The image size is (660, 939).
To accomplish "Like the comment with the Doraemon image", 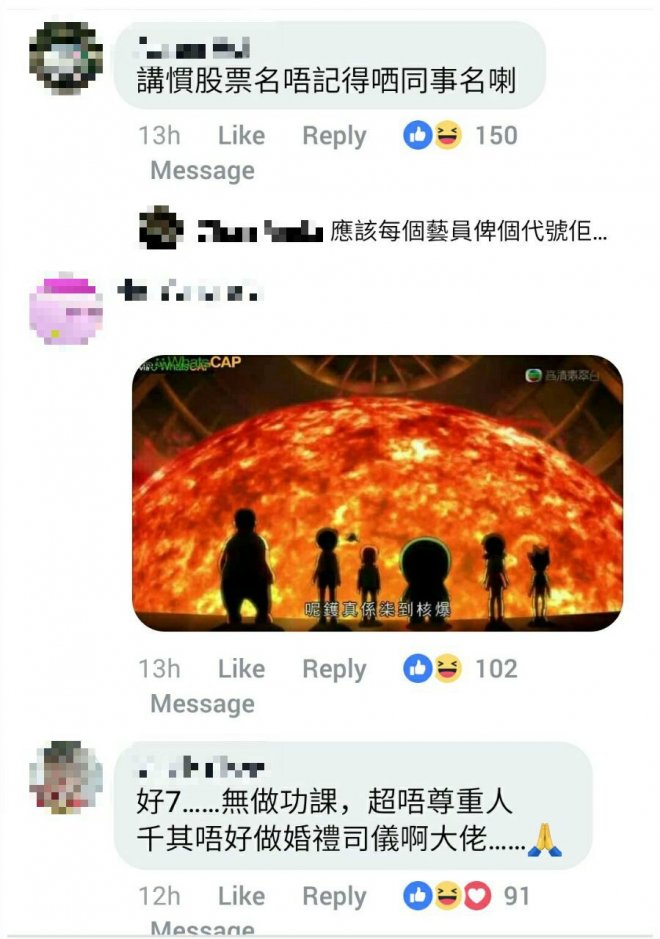I will tap(241, 668).
